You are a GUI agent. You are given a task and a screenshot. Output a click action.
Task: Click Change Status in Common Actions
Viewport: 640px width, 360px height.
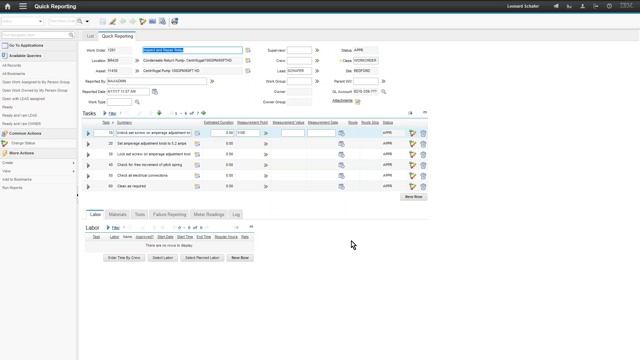23,143
